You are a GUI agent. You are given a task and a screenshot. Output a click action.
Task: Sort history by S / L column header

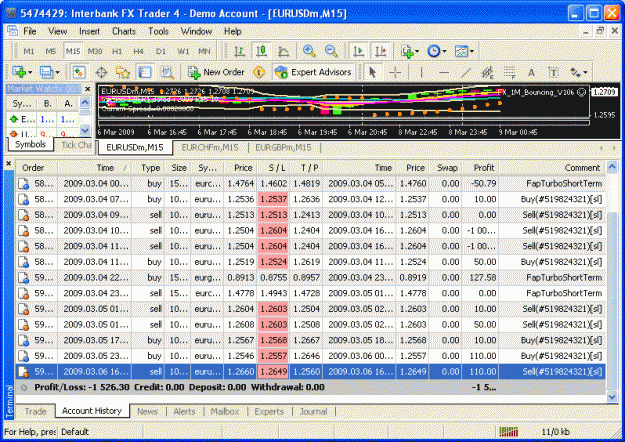point(274,168)
